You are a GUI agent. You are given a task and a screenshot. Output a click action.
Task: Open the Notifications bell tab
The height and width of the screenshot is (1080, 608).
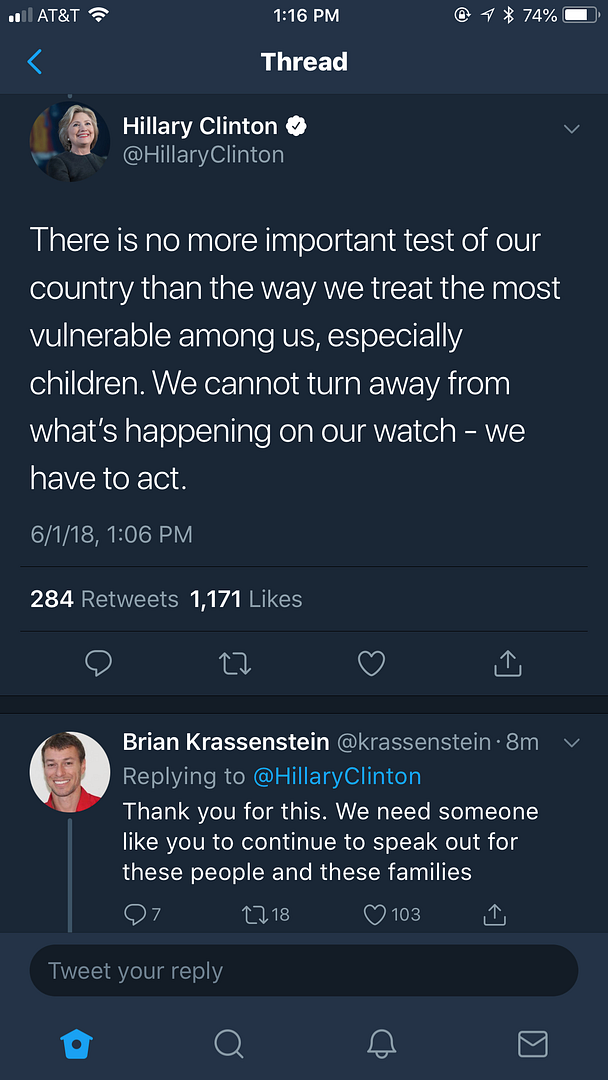pos(381,1044)
